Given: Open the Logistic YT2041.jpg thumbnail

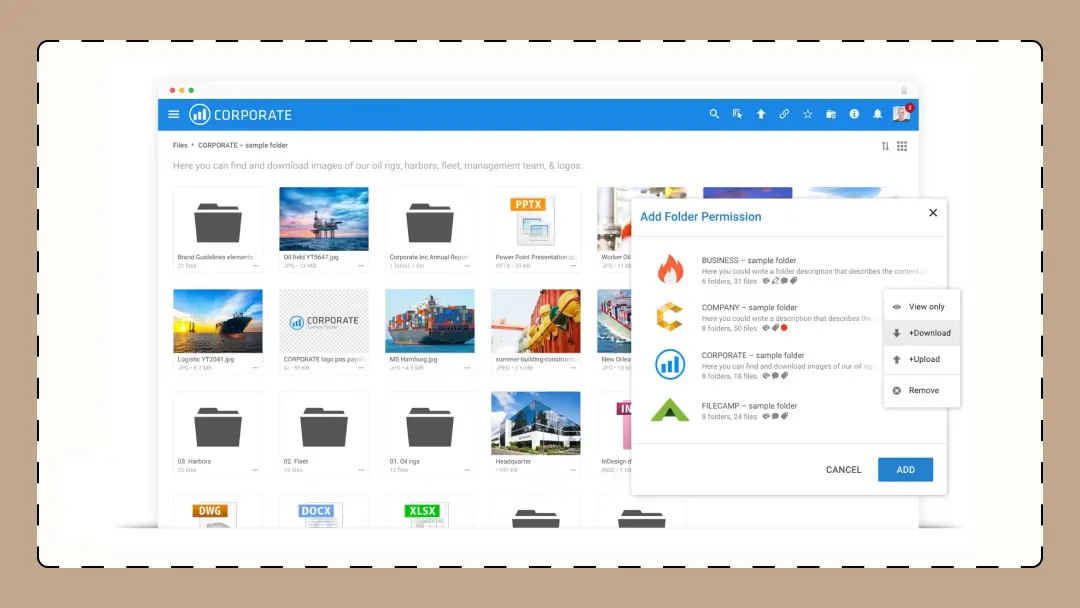Looking at the screenshot, I should click(x=218, y=321).
